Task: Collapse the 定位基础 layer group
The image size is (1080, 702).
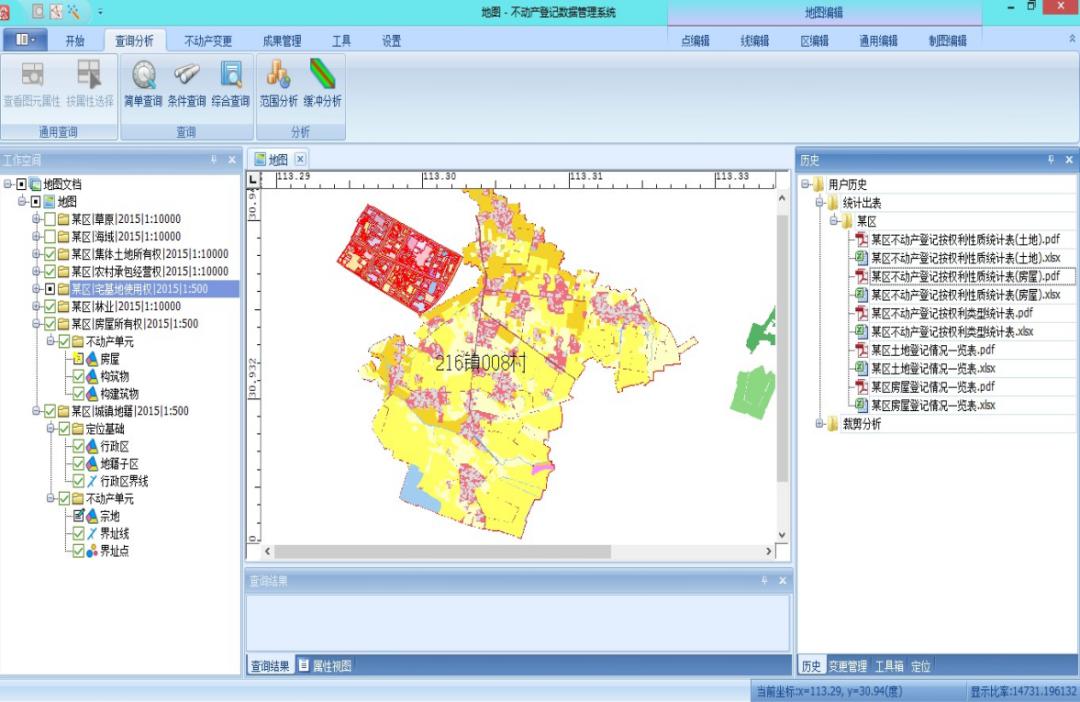Action: click(49, 429)
